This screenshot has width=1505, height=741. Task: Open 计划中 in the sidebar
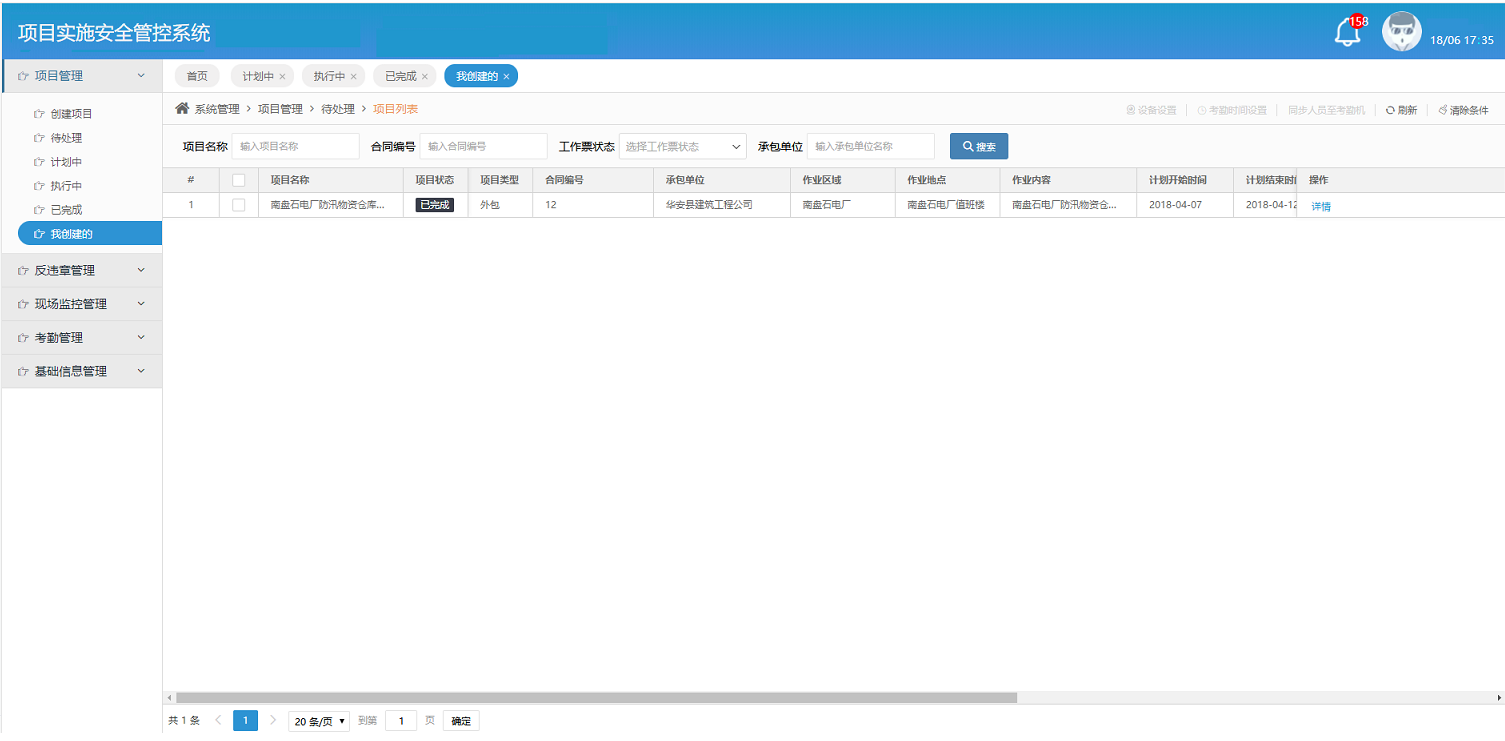click(x=66, y=162)
